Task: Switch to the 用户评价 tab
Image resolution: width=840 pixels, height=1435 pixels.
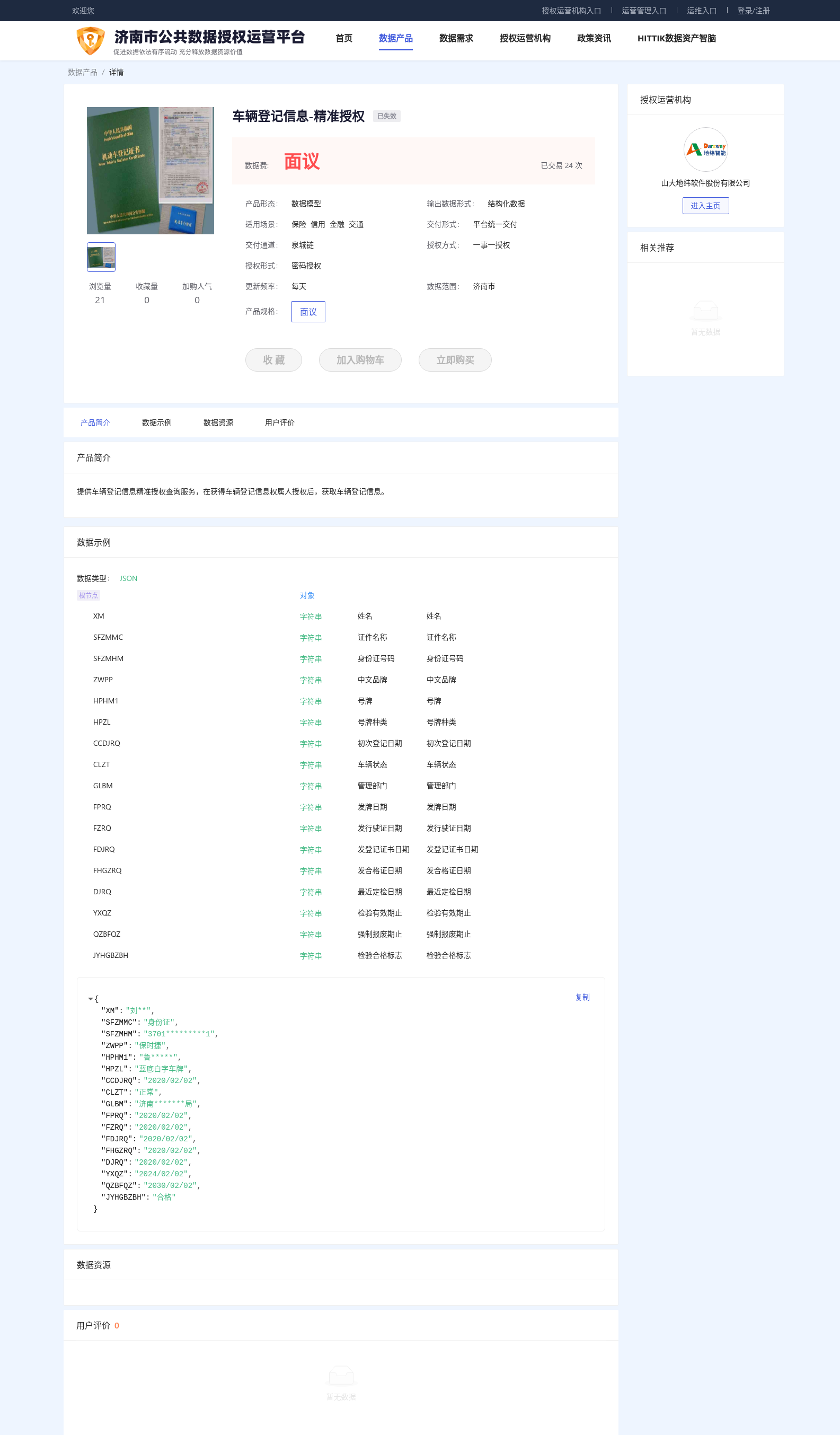Action: tap(279, 422)
